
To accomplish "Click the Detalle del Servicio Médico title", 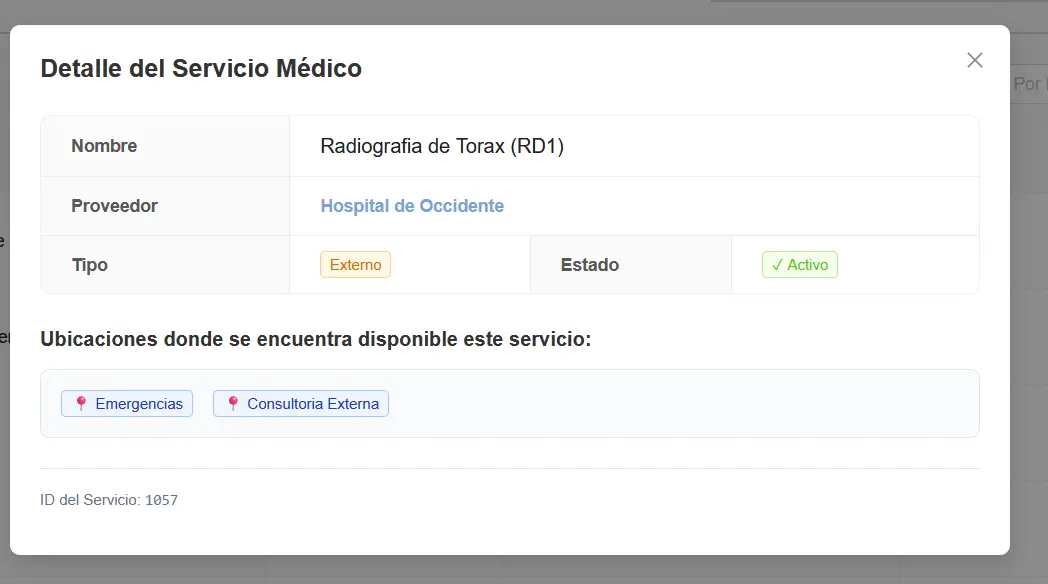I will tap(200, 68).
